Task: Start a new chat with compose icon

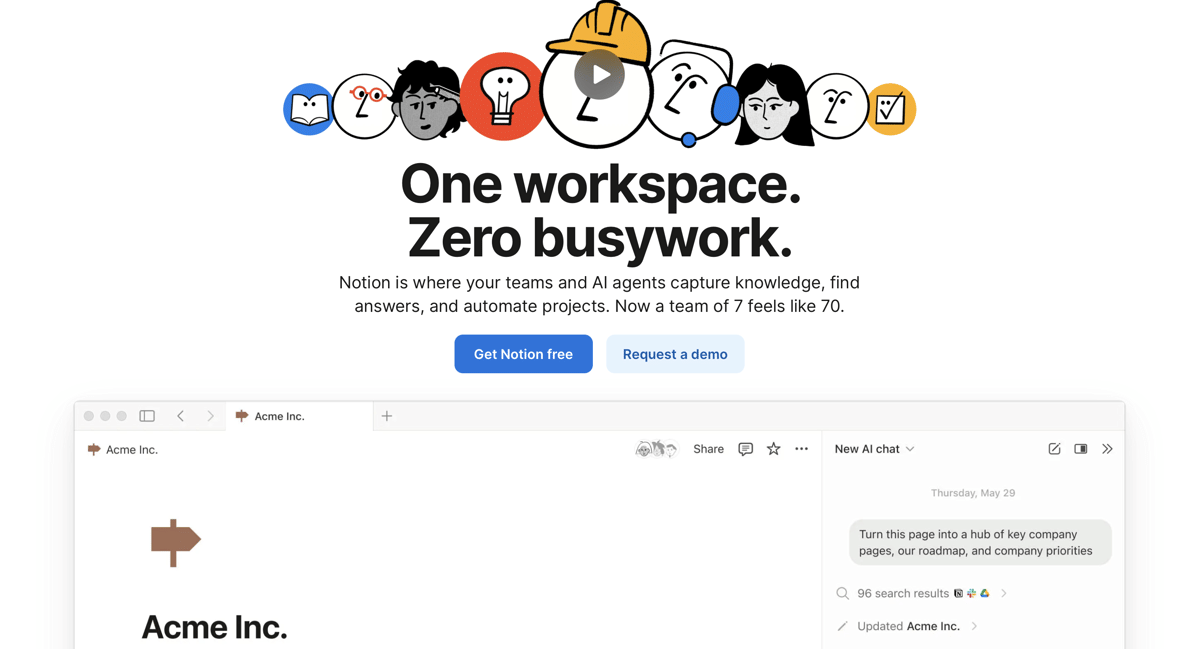Action: (1054, 450)
